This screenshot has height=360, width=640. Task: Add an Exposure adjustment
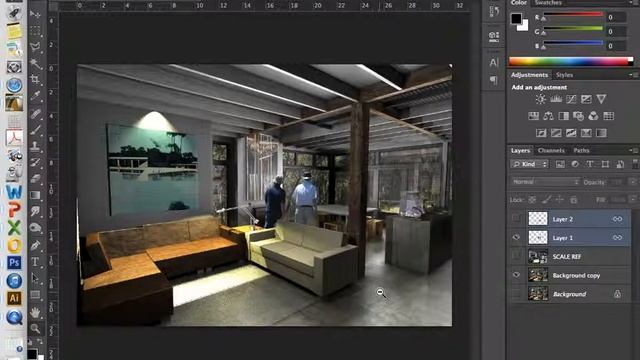click(x=586, y=99)
